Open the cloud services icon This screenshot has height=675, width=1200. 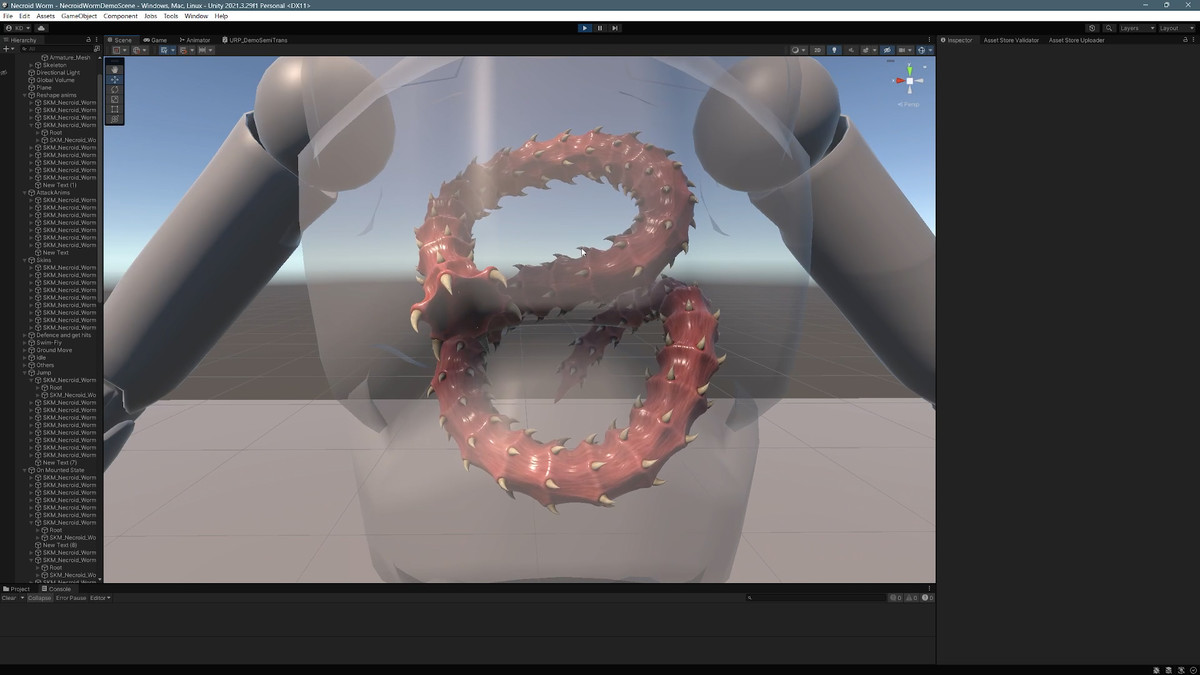(42, 28)
